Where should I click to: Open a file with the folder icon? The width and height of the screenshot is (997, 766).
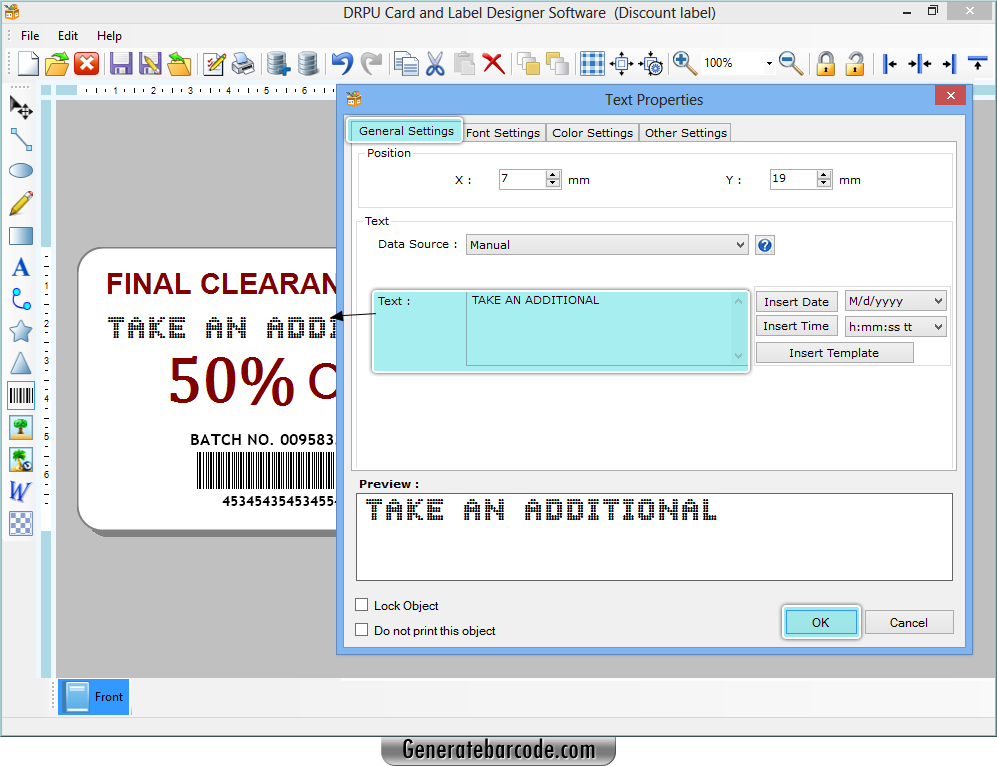57,64
